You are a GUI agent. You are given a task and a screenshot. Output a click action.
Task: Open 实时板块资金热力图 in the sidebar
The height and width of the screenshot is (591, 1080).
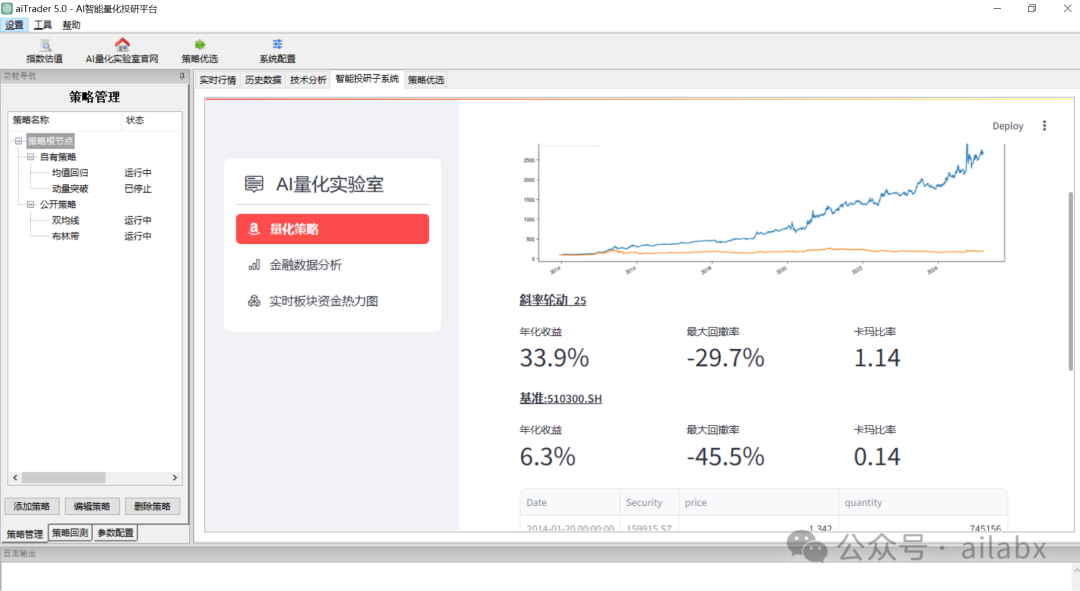tap(332, 301)
